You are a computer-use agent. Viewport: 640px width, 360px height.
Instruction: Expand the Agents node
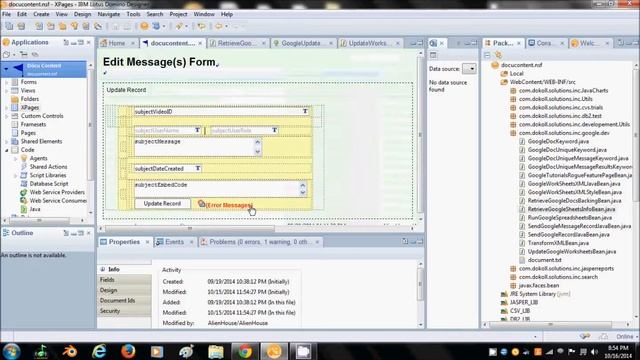coord(16,158)
